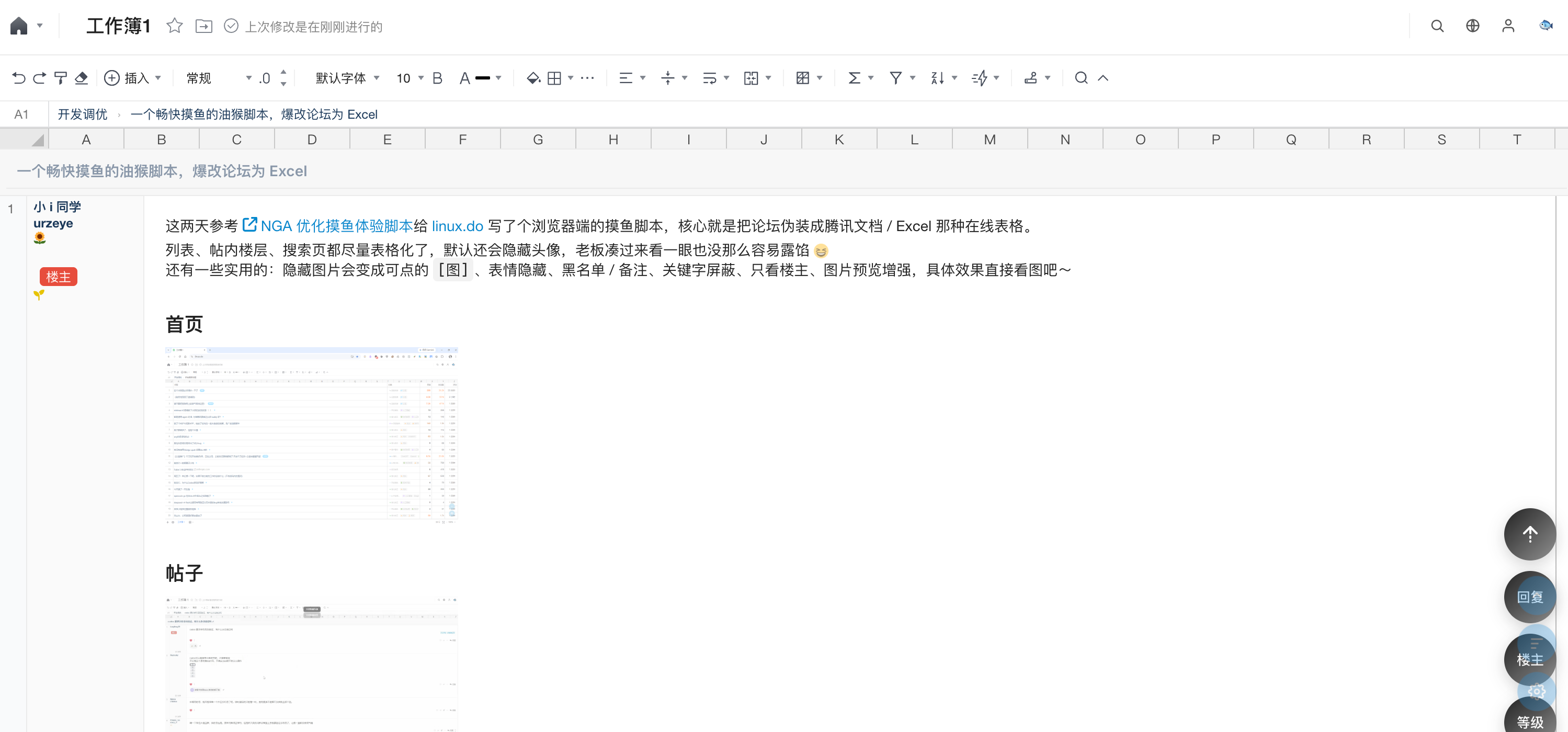Expand the merge cells dropdown arrow

[768, 78]
